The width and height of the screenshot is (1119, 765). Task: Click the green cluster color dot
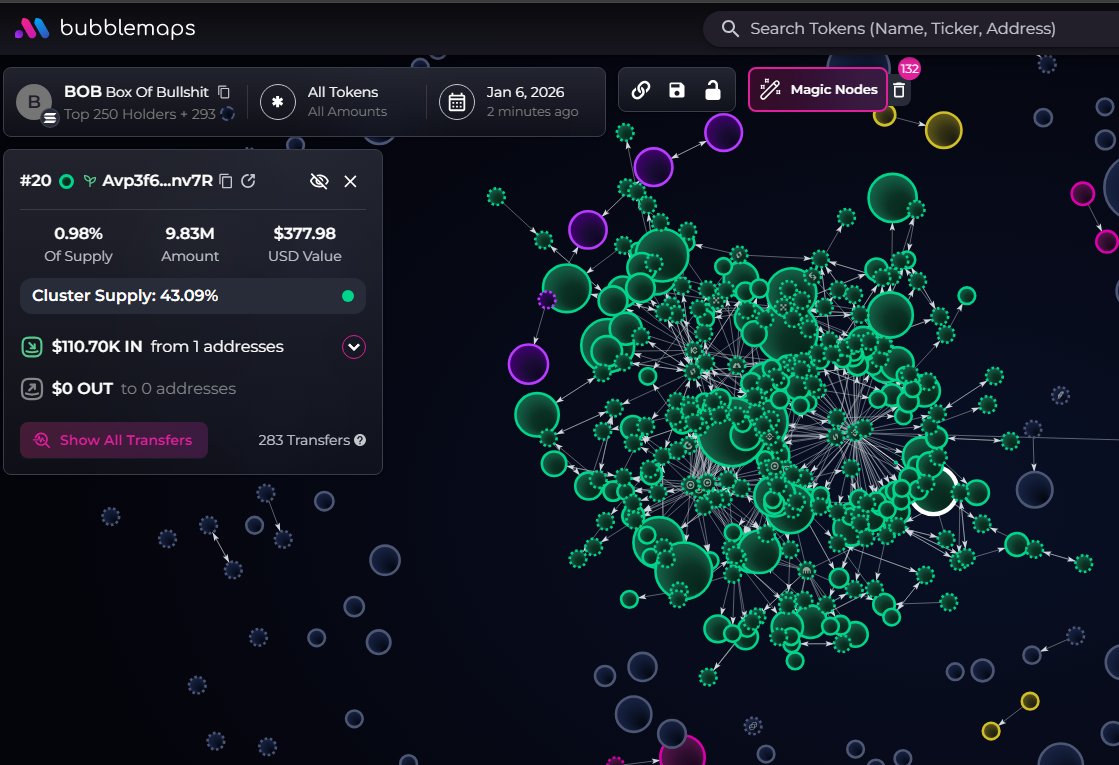point(348,296)
